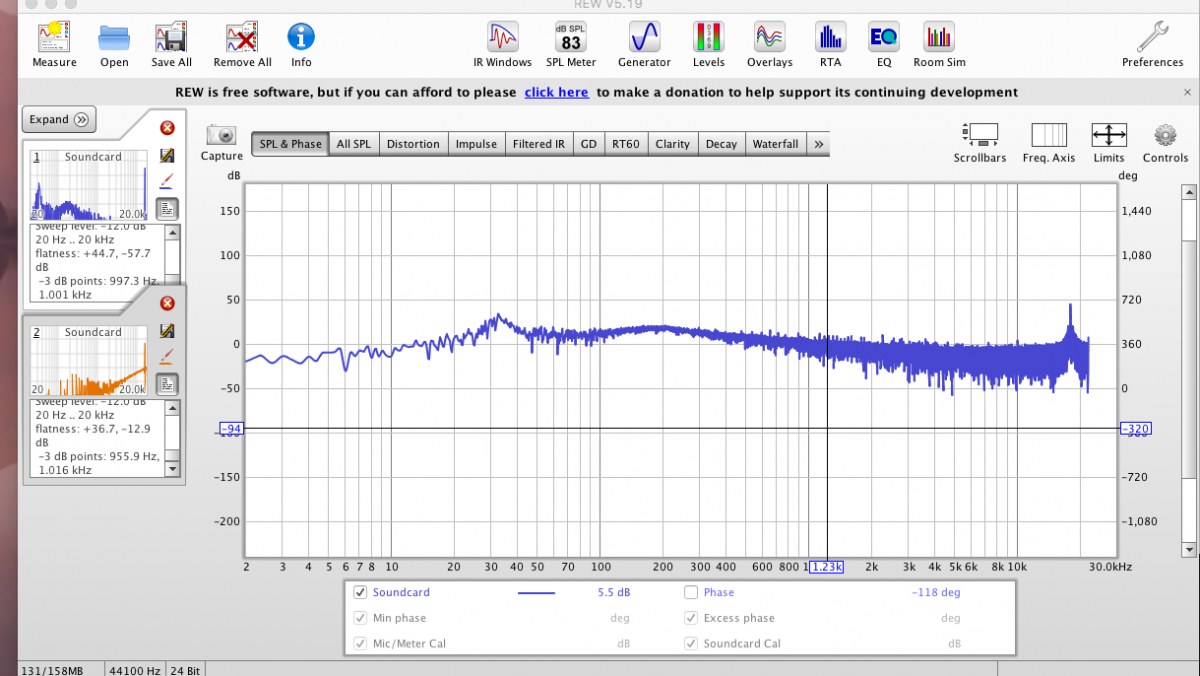Open the IR Windows settings
The width and height of the screenshot is (1200, 676).
502,37
